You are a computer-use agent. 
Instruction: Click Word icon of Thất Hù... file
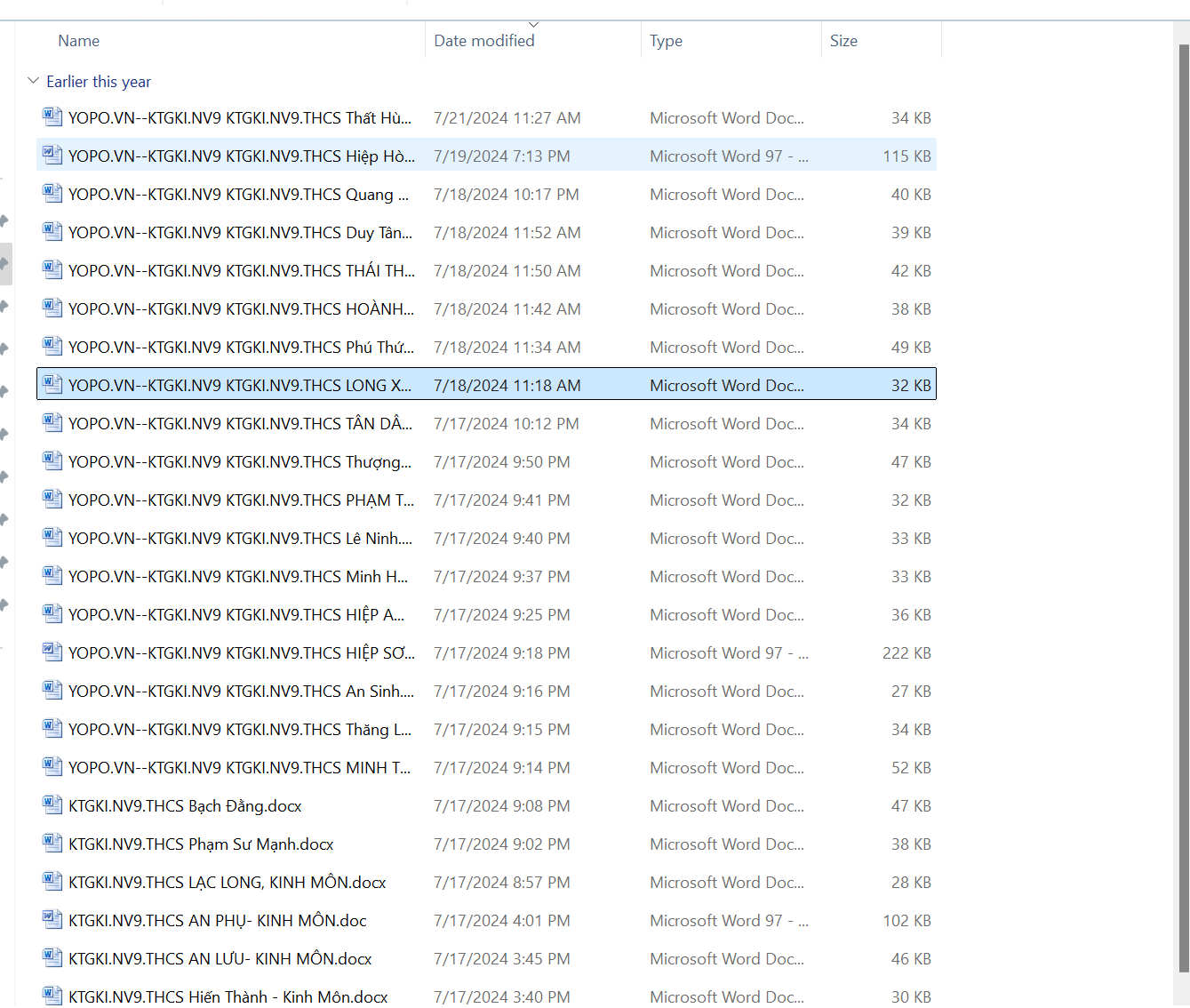tap(52, 117)
